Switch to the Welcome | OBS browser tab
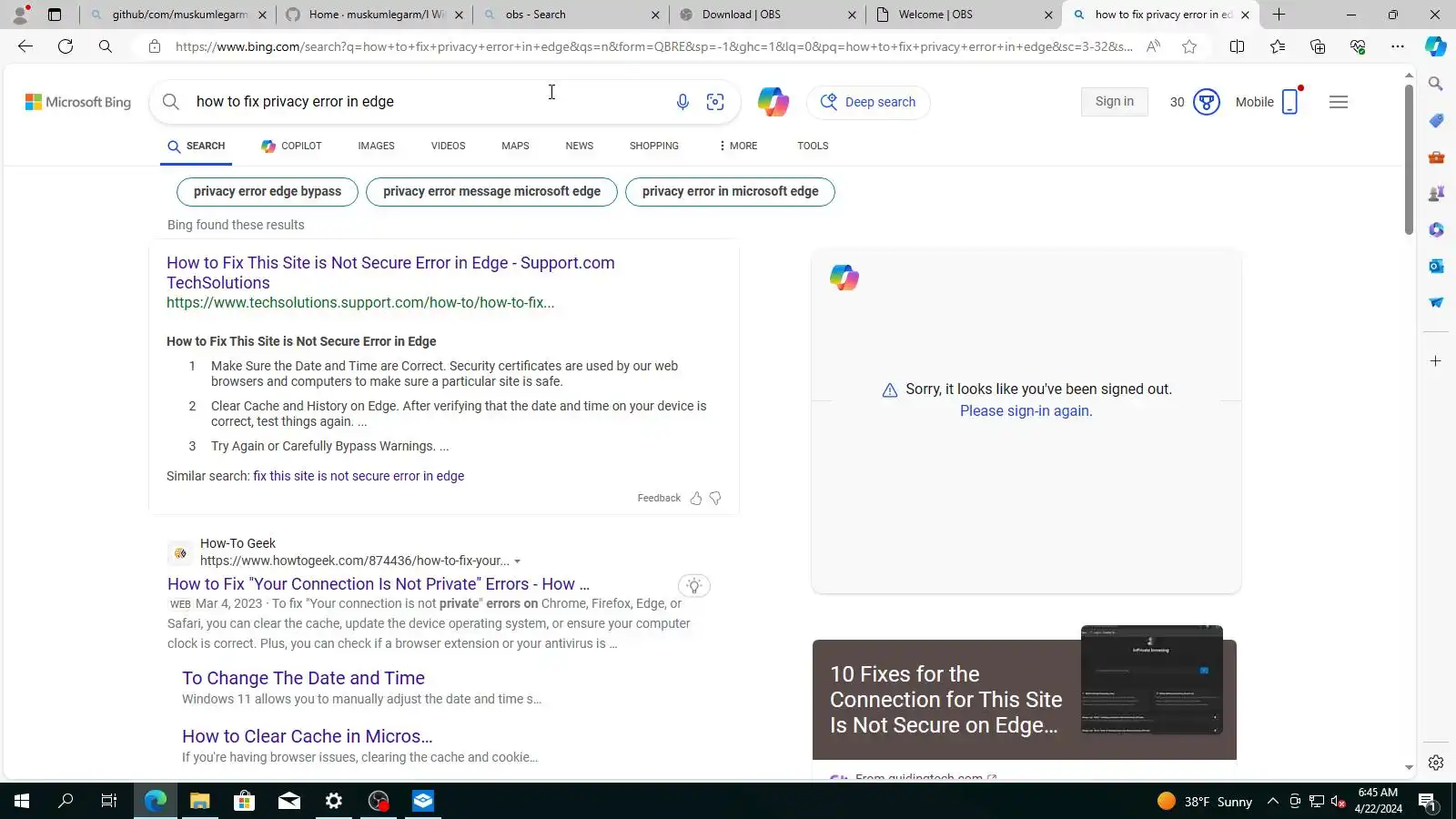 (x=964, y=15)
